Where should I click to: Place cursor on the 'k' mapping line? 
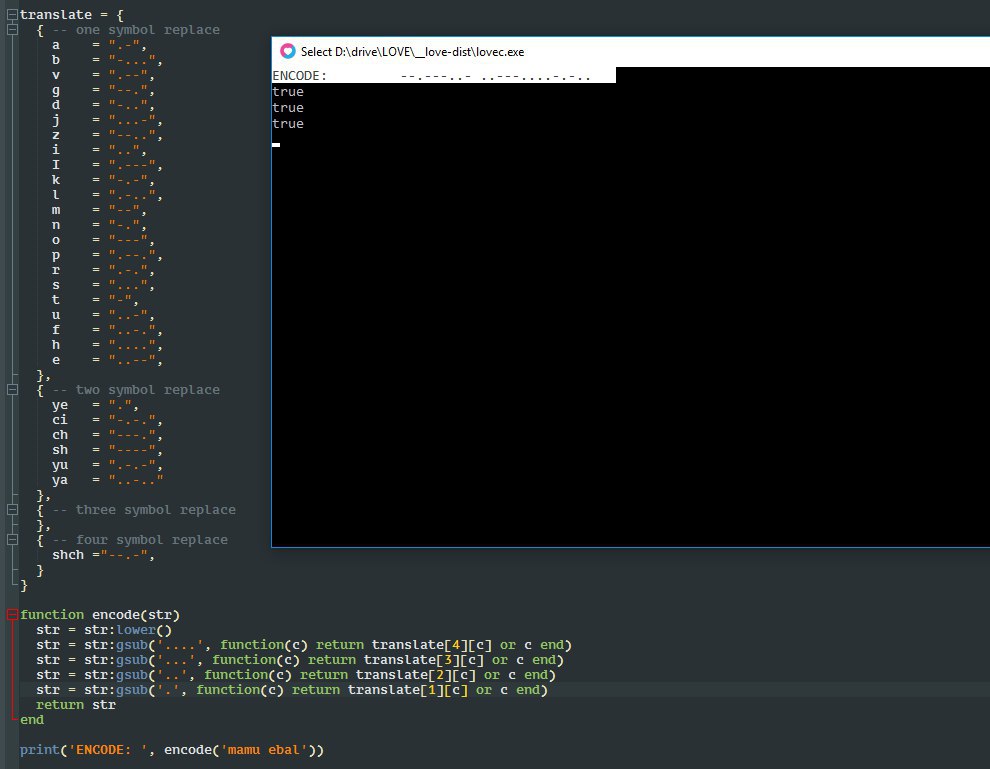pyautogui.click(x=103, y=180)
